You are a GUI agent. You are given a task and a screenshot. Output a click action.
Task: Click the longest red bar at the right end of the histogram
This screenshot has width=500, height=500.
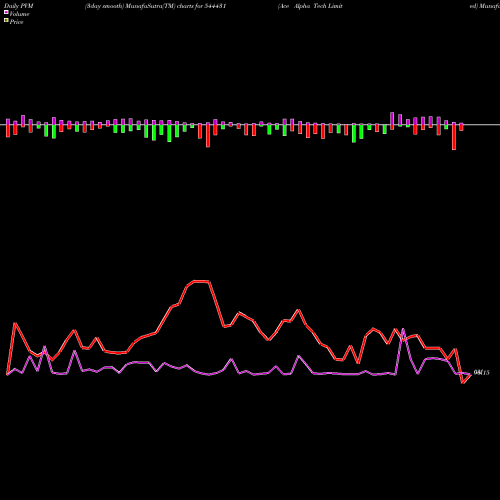[x=454, y=136]
